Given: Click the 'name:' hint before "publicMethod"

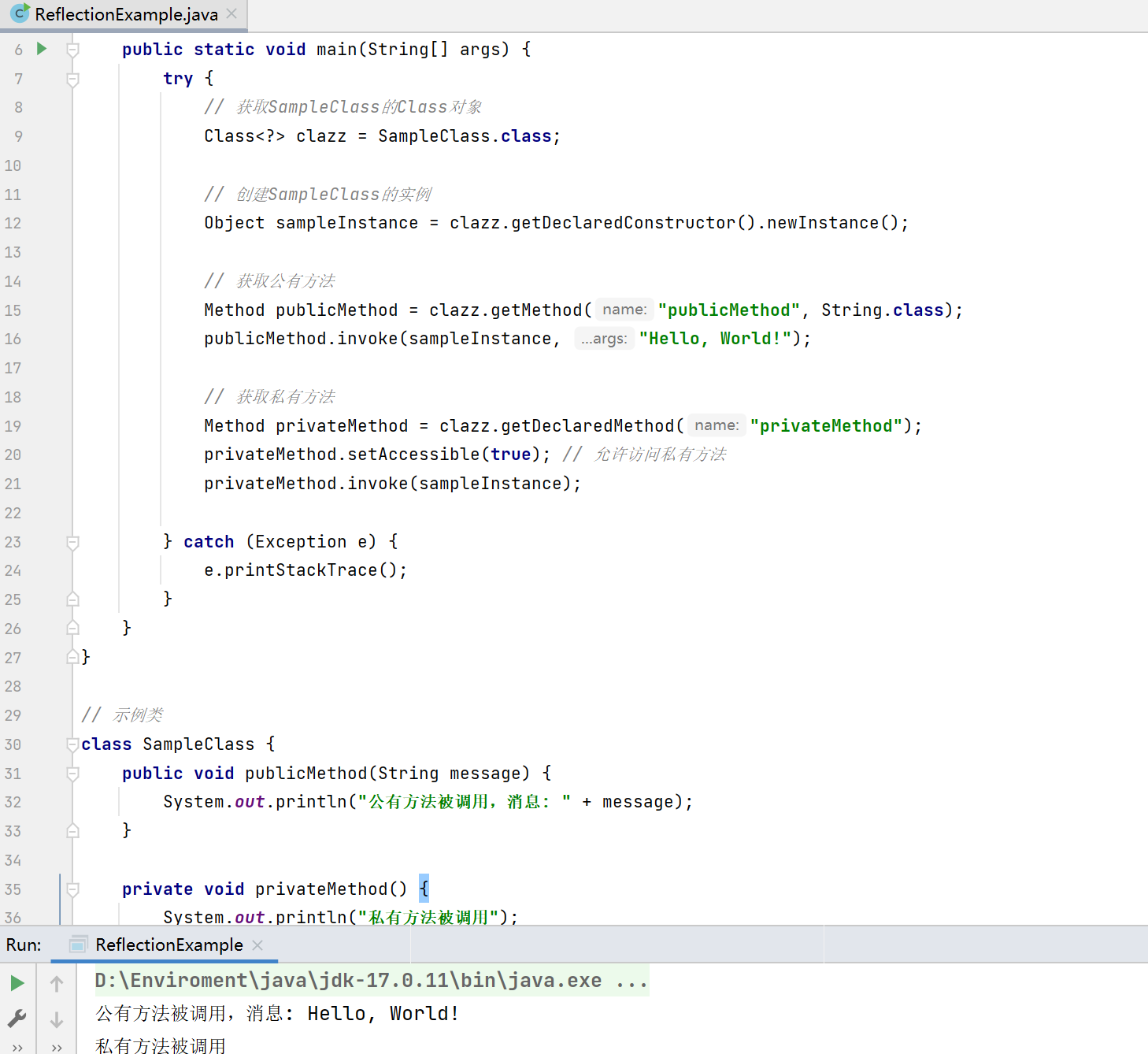Looking at the screenshot, I should pos(624,310).
